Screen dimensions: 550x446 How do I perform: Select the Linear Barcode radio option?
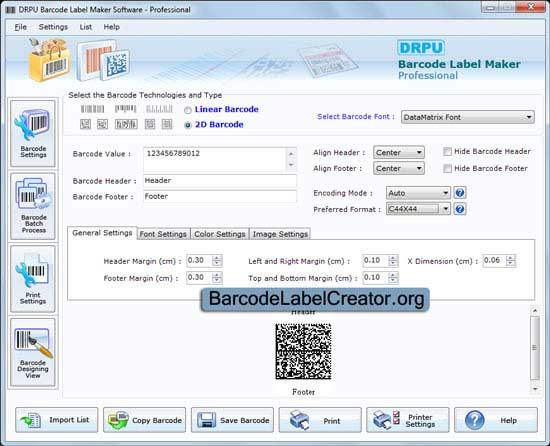pos(188,110)
